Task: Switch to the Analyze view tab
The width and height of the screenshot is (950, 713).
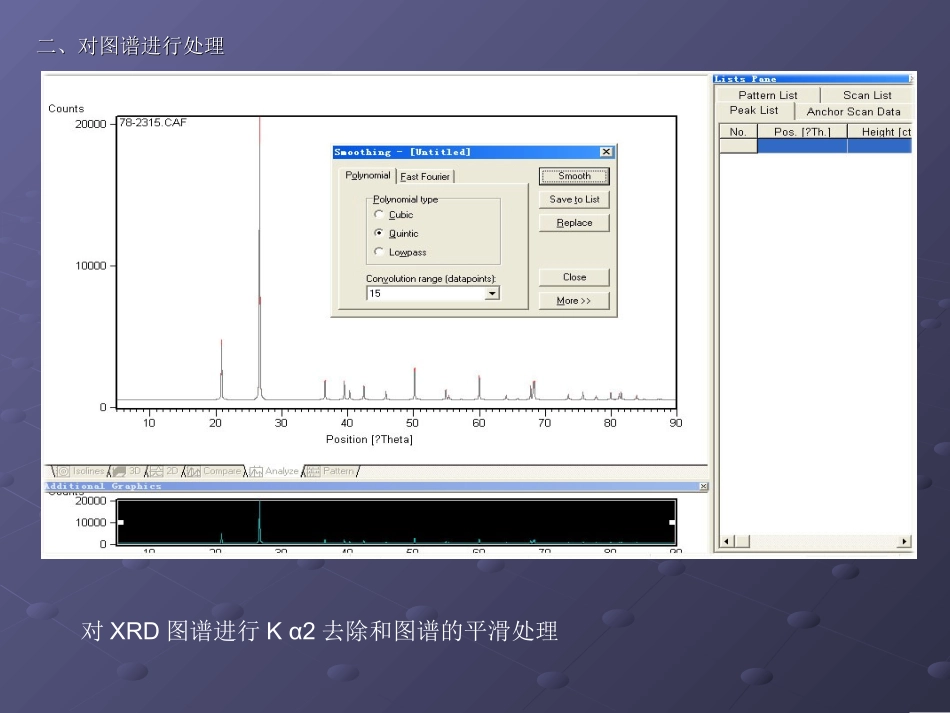Action: (275, 471)
